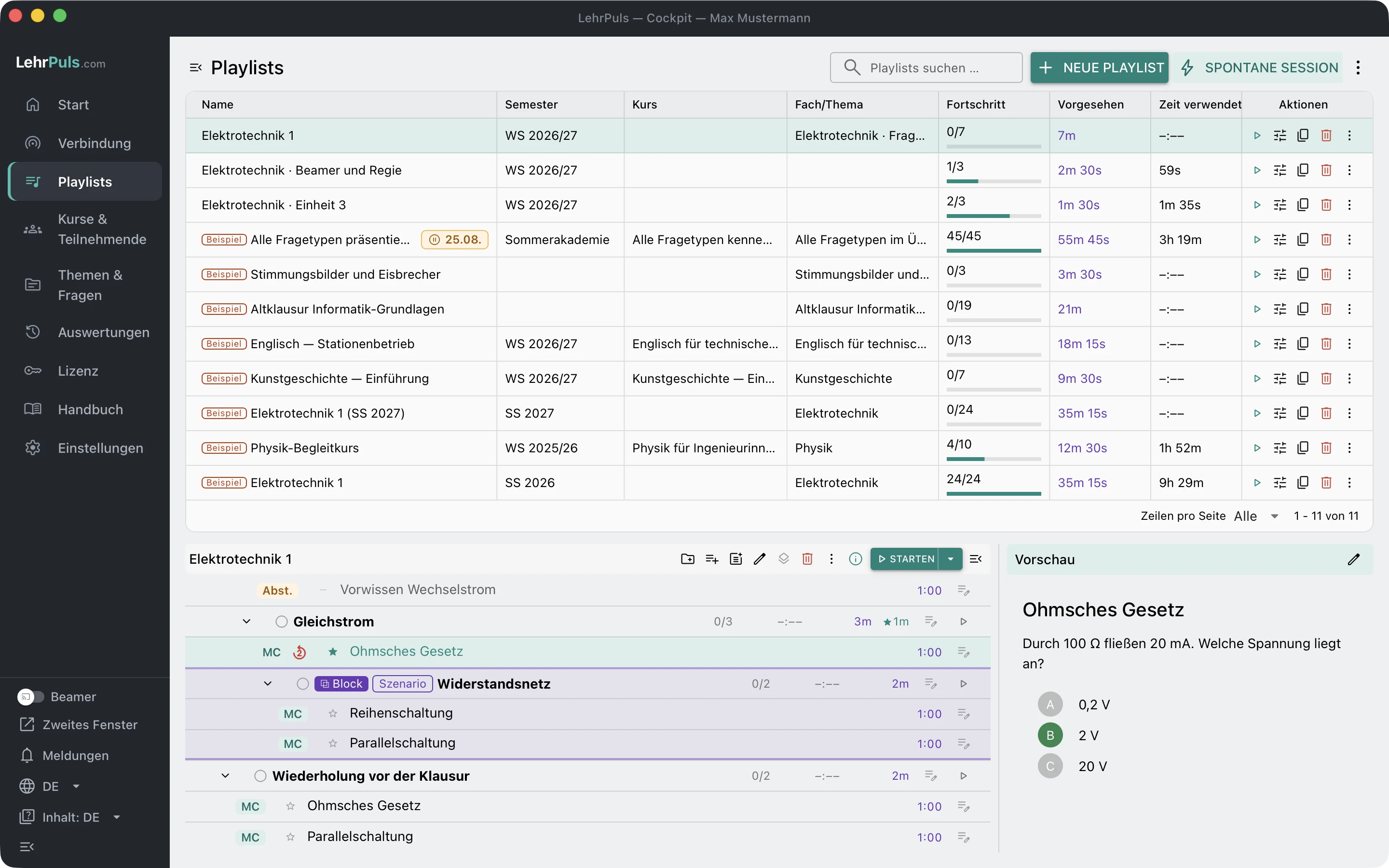Click the pencil edit icon beside Elektrotechnik 1 title
Image resolution: width=1389 pixels, height=868 pixels.
tap(759, 559)
